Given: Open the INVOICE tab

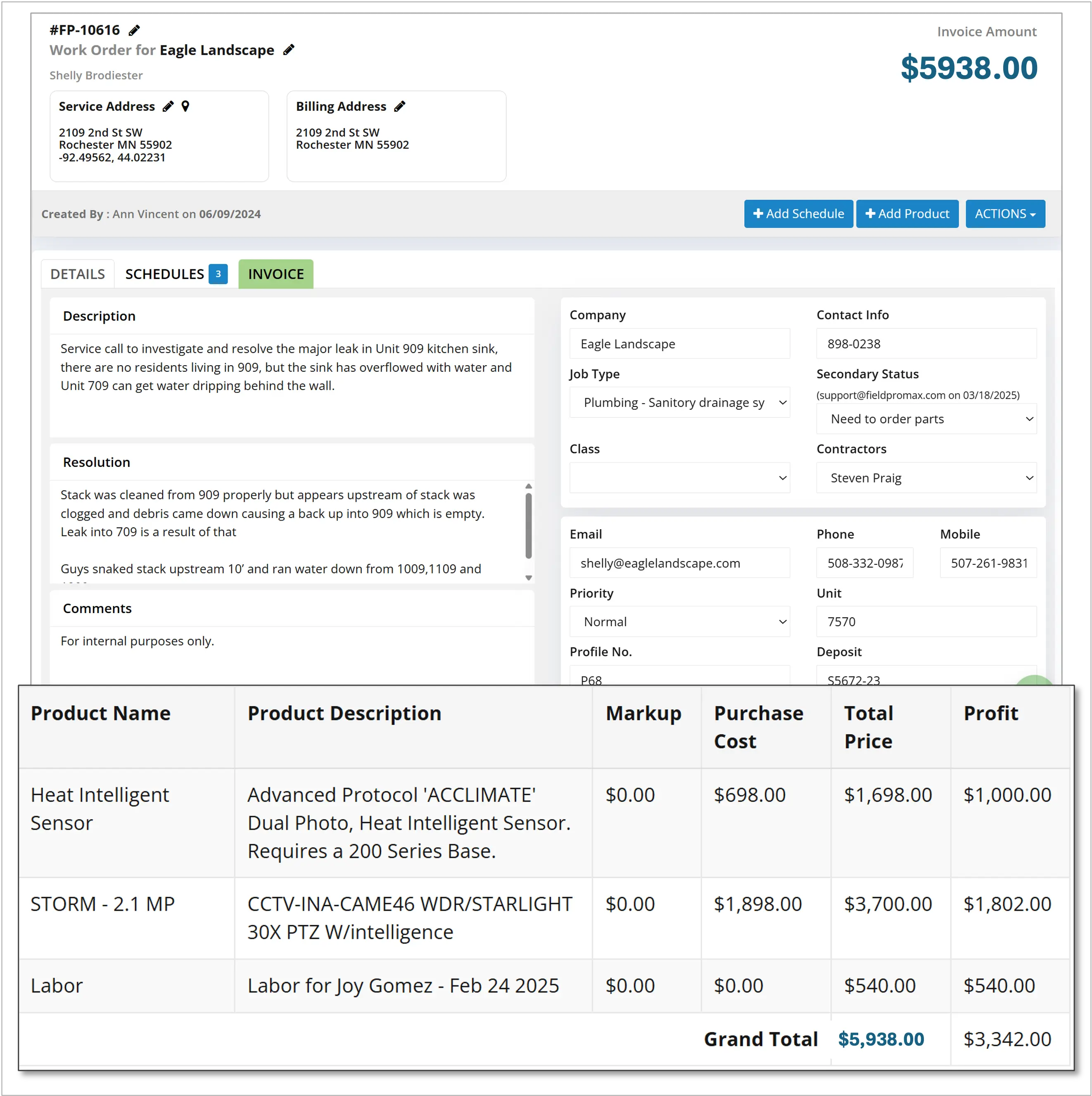Looking at the screenshot, I should (x=276, y=274).
